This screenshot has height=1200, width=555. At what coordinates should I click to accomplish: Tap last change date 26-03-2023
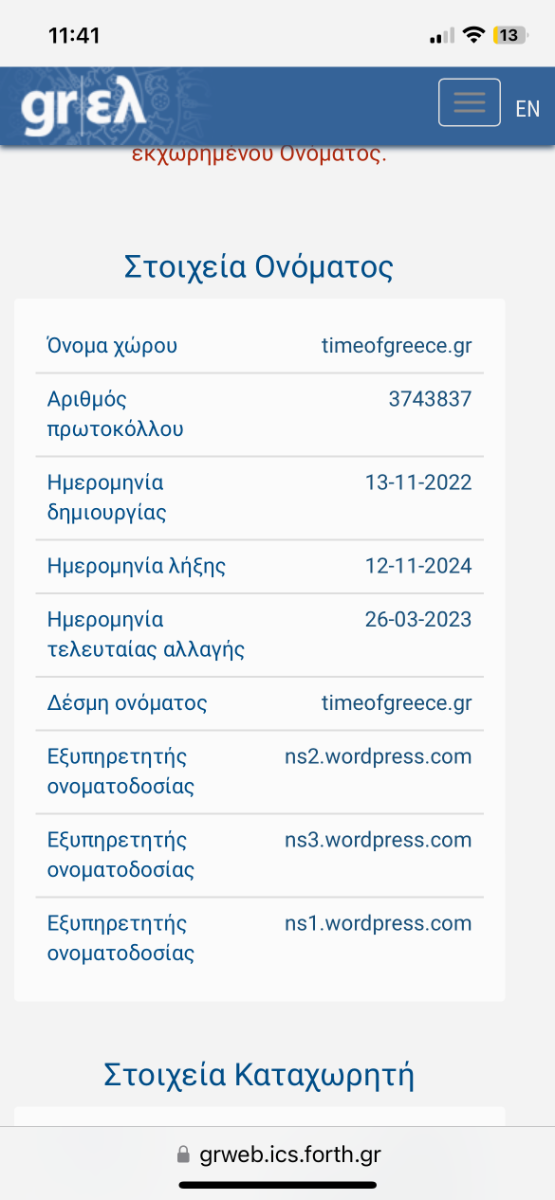pyautogui.click(x=418, y=619)
